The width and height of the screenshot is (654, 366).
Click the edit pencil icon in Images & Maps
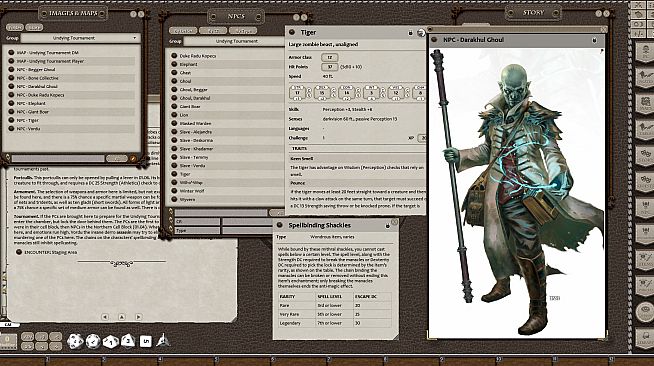pyautogui.click(x=133, y=158)
